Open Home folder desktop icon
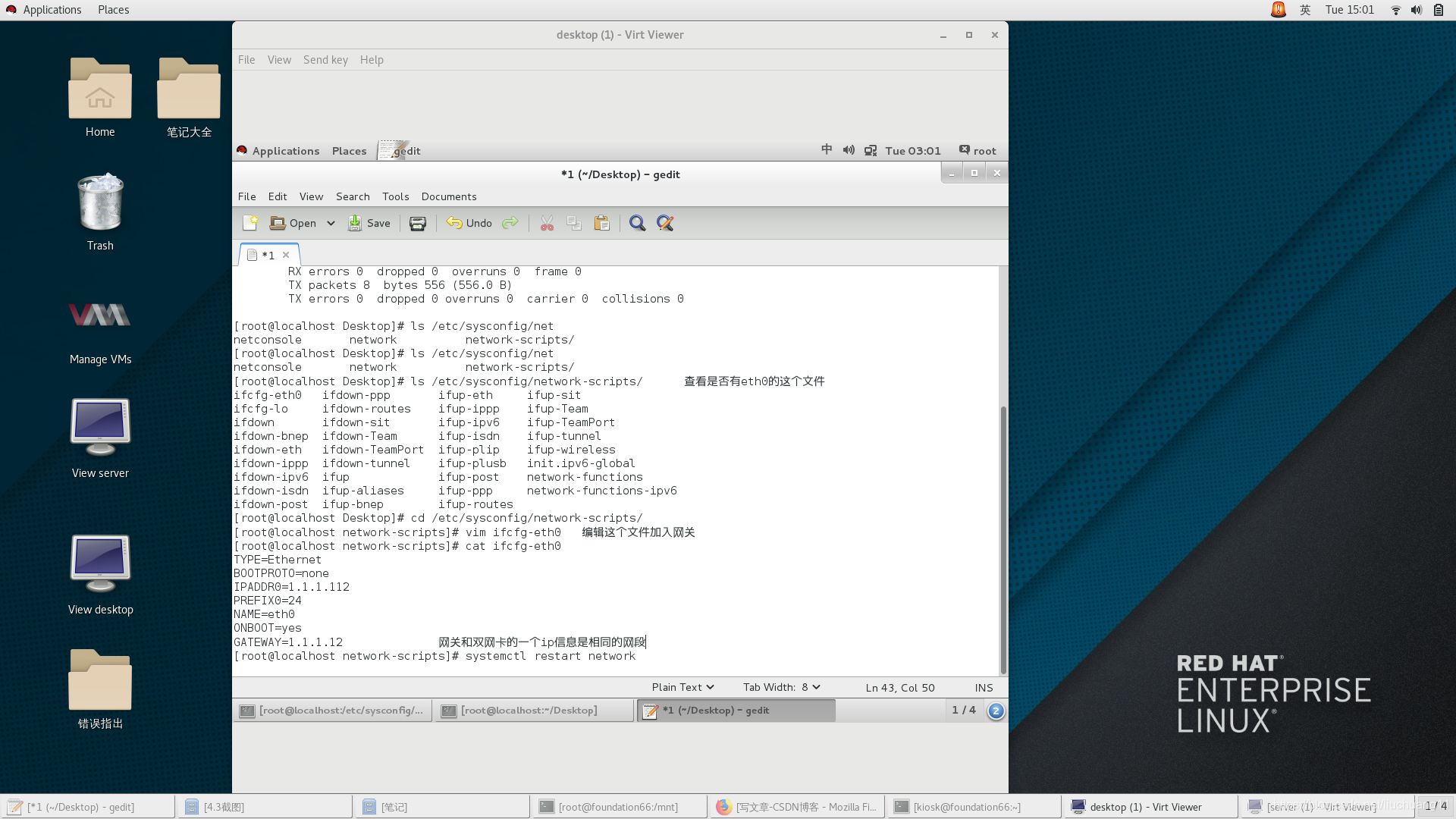Screen dimensions: 1456x819 tap(100, 98)
